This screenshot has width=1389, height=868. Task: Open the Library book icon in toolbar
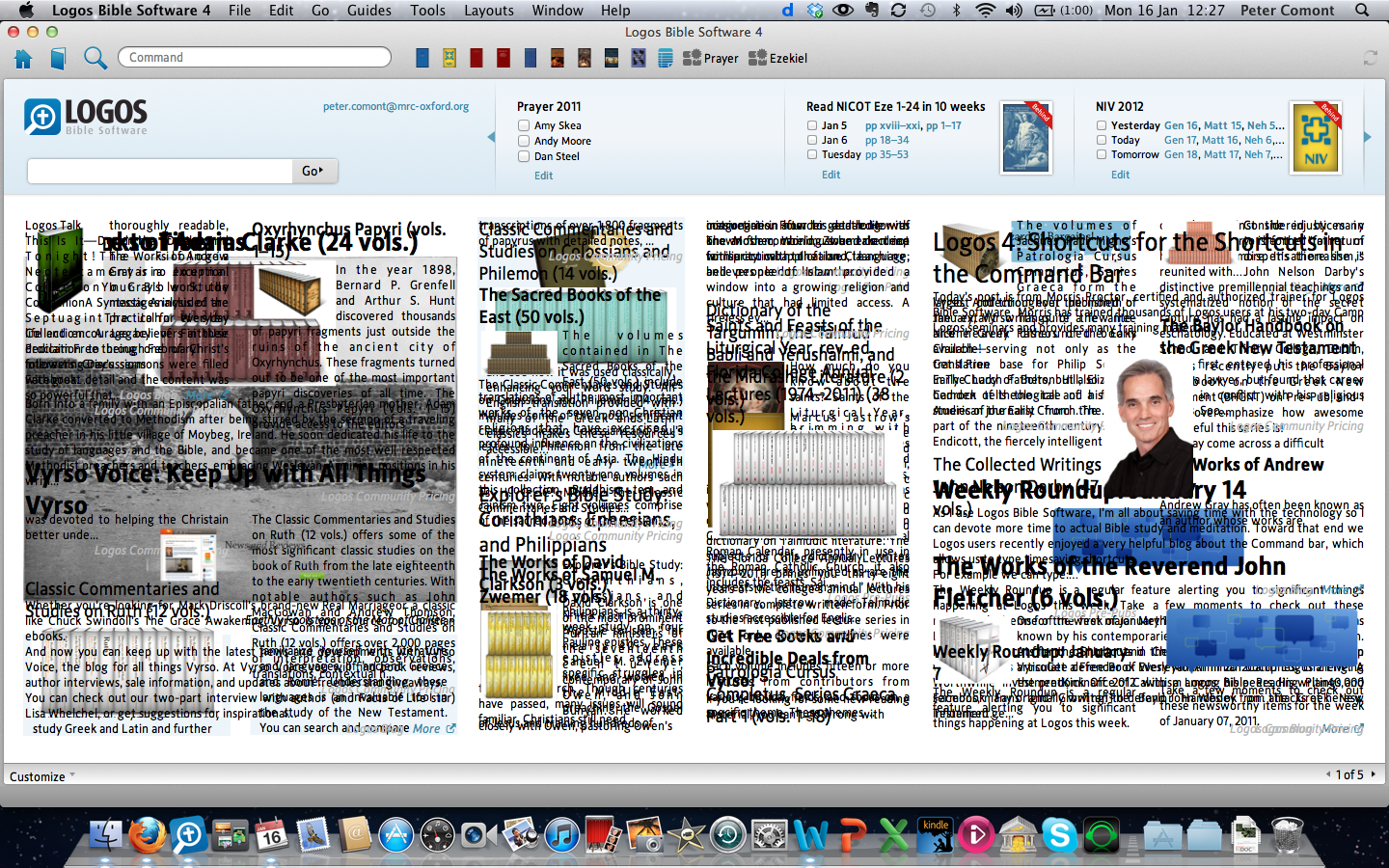(58, 59)
